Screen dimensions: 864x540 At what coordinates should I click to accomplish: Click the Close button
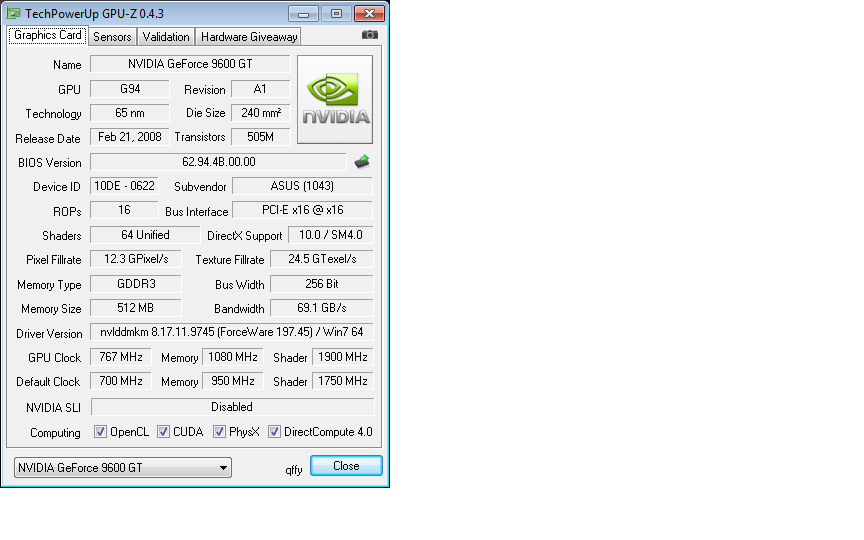(x=346, y=466)
